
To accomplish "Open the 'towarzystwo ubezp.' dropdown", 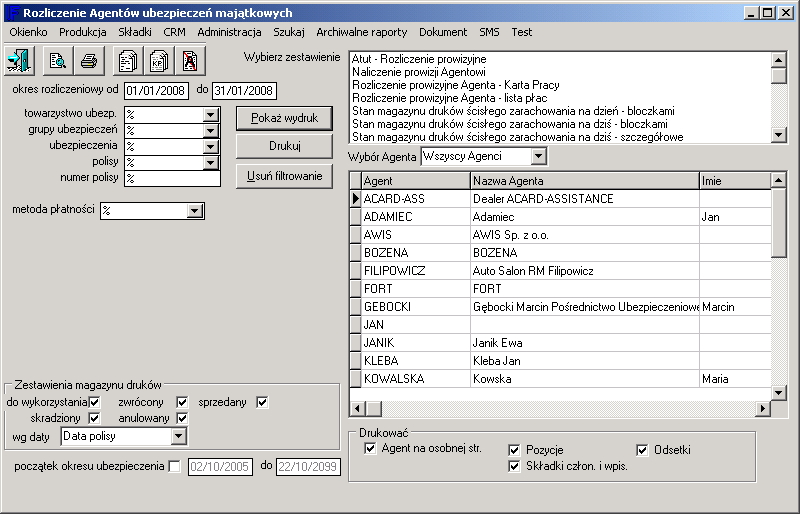I will [x=211, y=114].
